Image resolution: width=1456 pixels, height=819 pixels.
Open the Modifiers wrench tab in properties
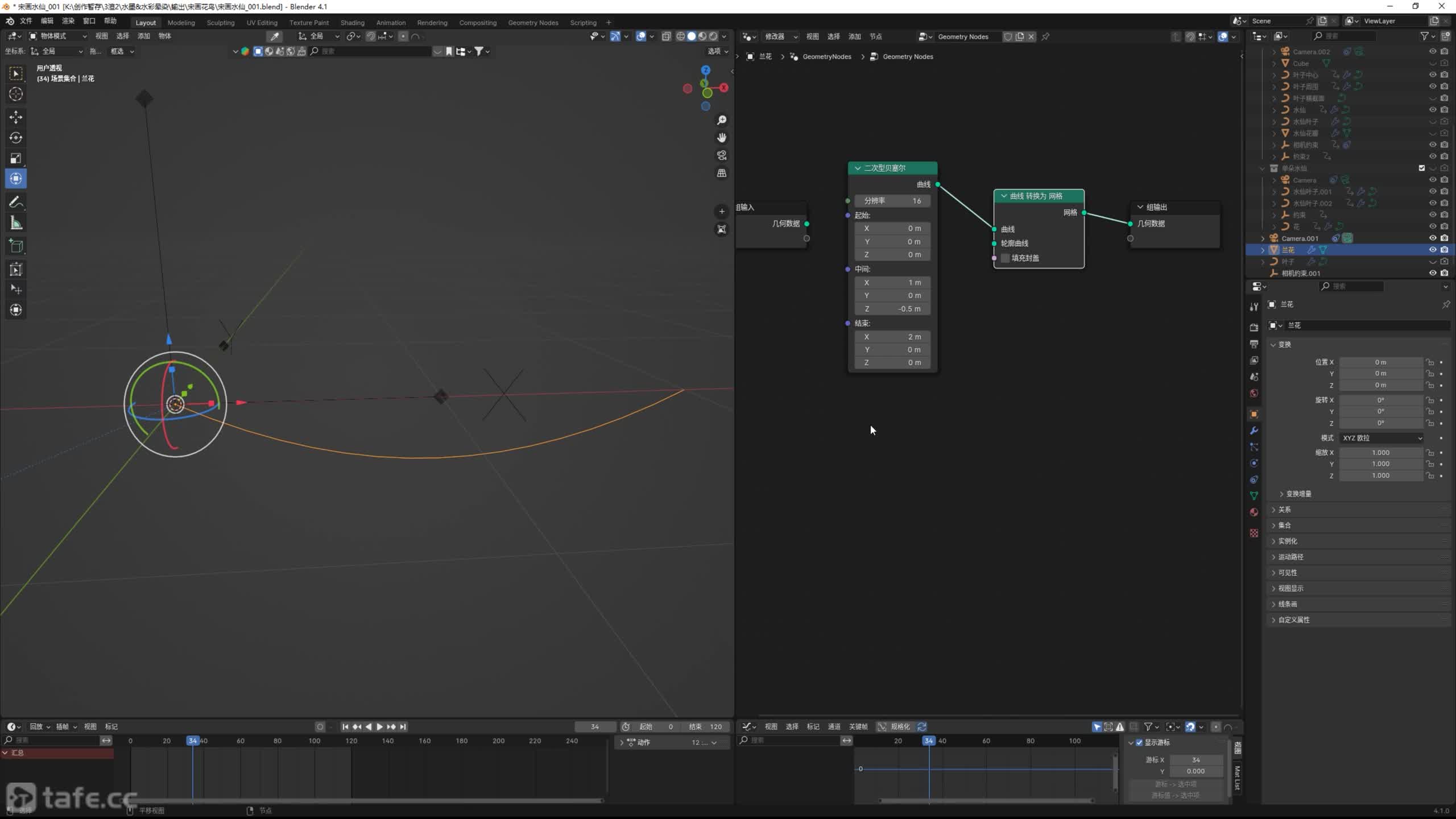(1254, 431)
